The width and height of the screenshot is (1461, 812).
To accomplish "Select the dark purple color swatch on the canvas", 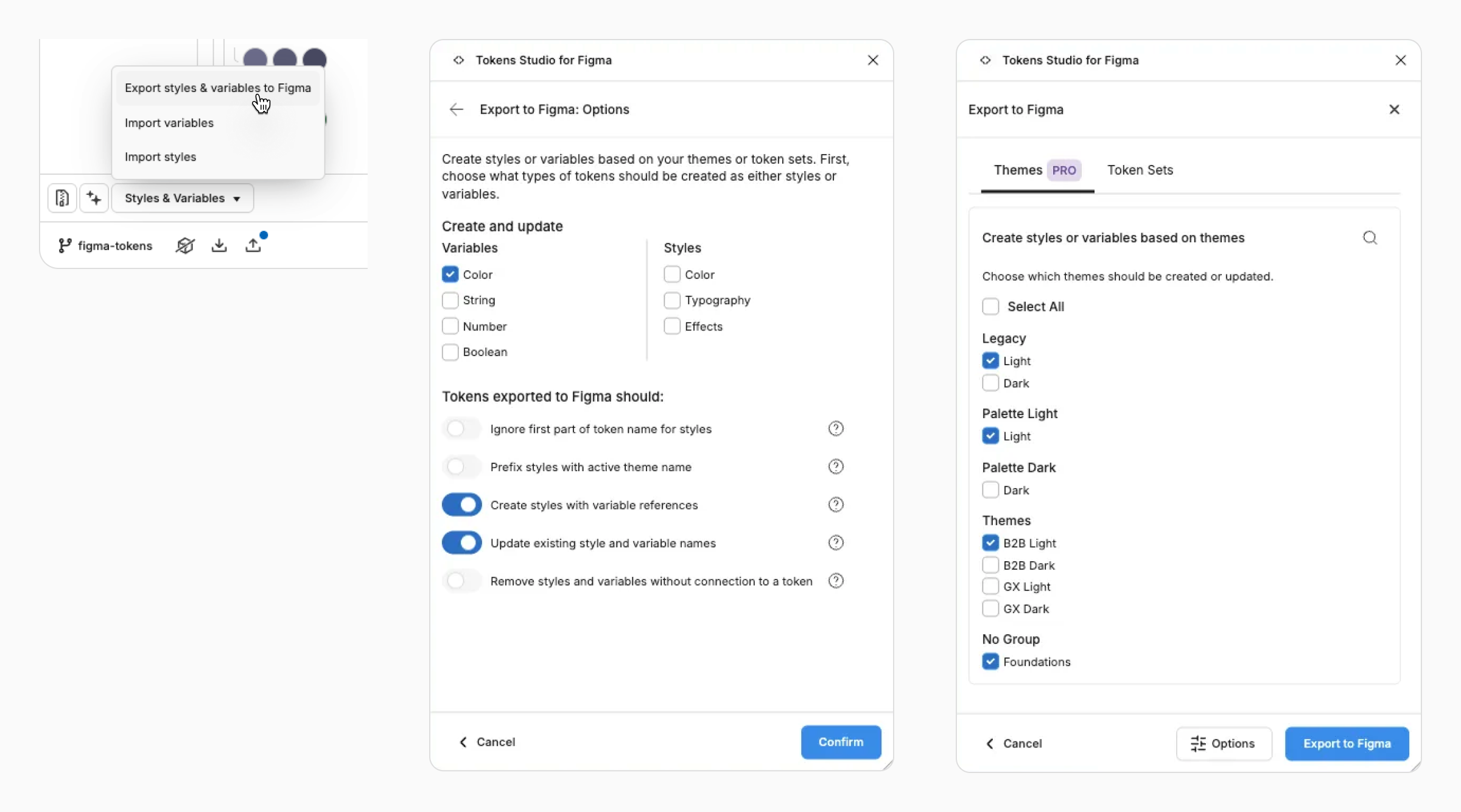I will [314, 58].
